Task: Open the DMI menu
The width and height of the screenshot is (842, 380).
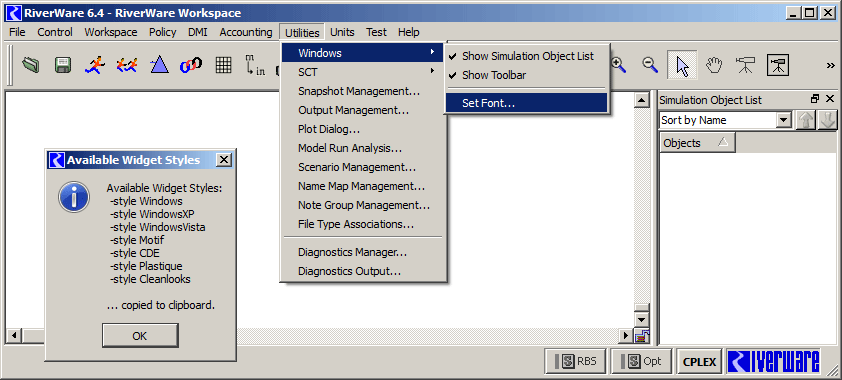Action: click(198, 32)
